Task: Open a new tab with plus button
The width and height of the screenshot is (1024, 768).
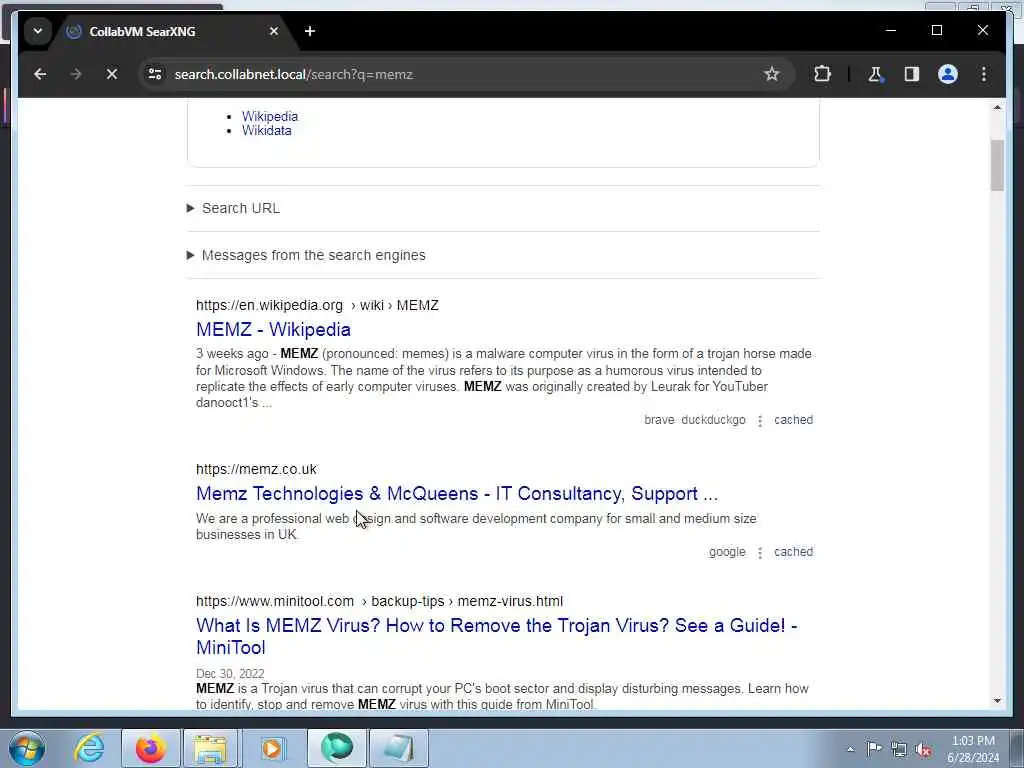Action: click(310, 31)
